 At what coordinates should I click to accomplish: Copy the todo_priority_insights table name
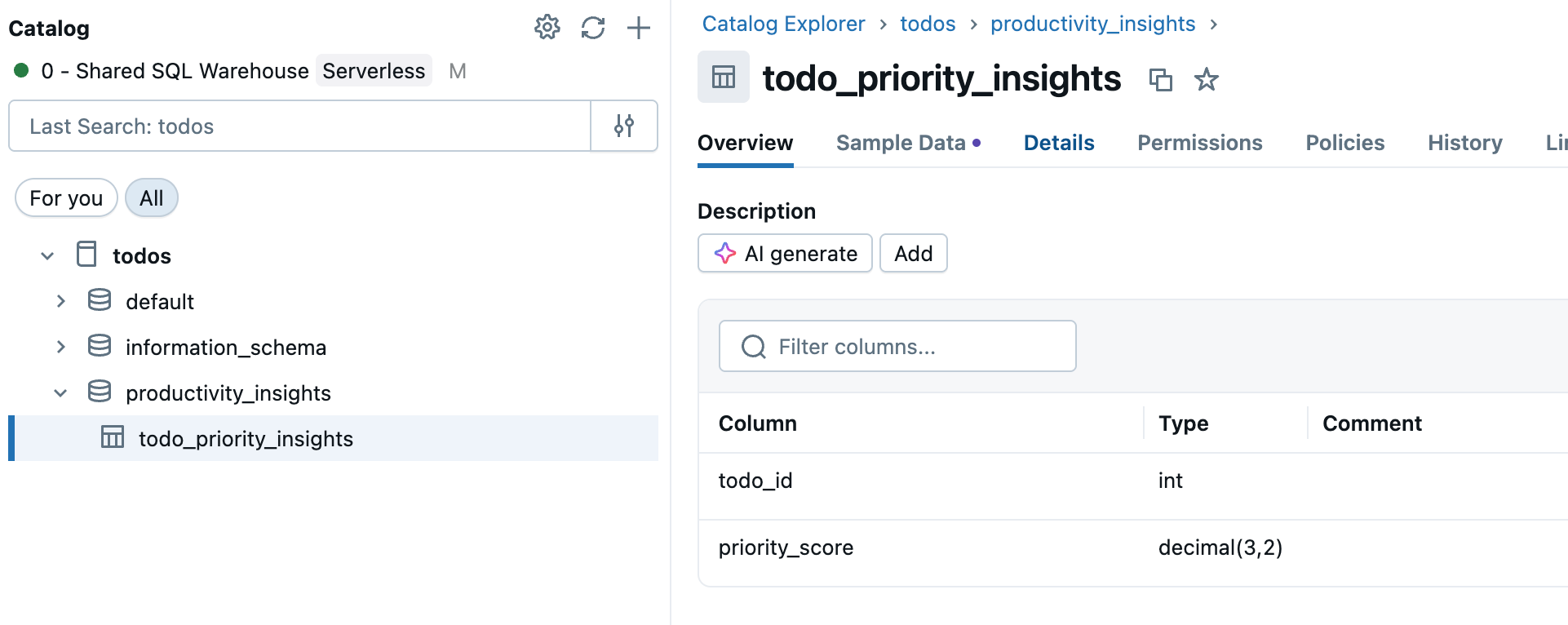point(1161,80)
